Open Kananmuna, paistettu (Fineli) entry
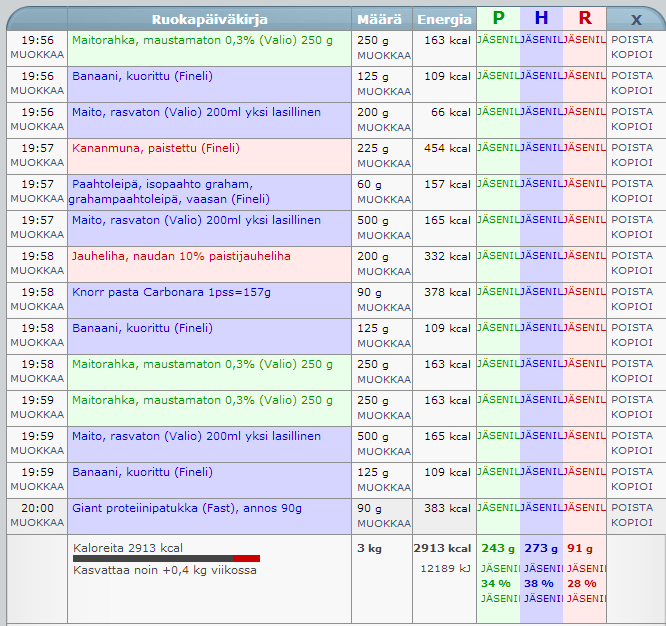The height and width of the screenshot is (626, 666). (156, 148)
